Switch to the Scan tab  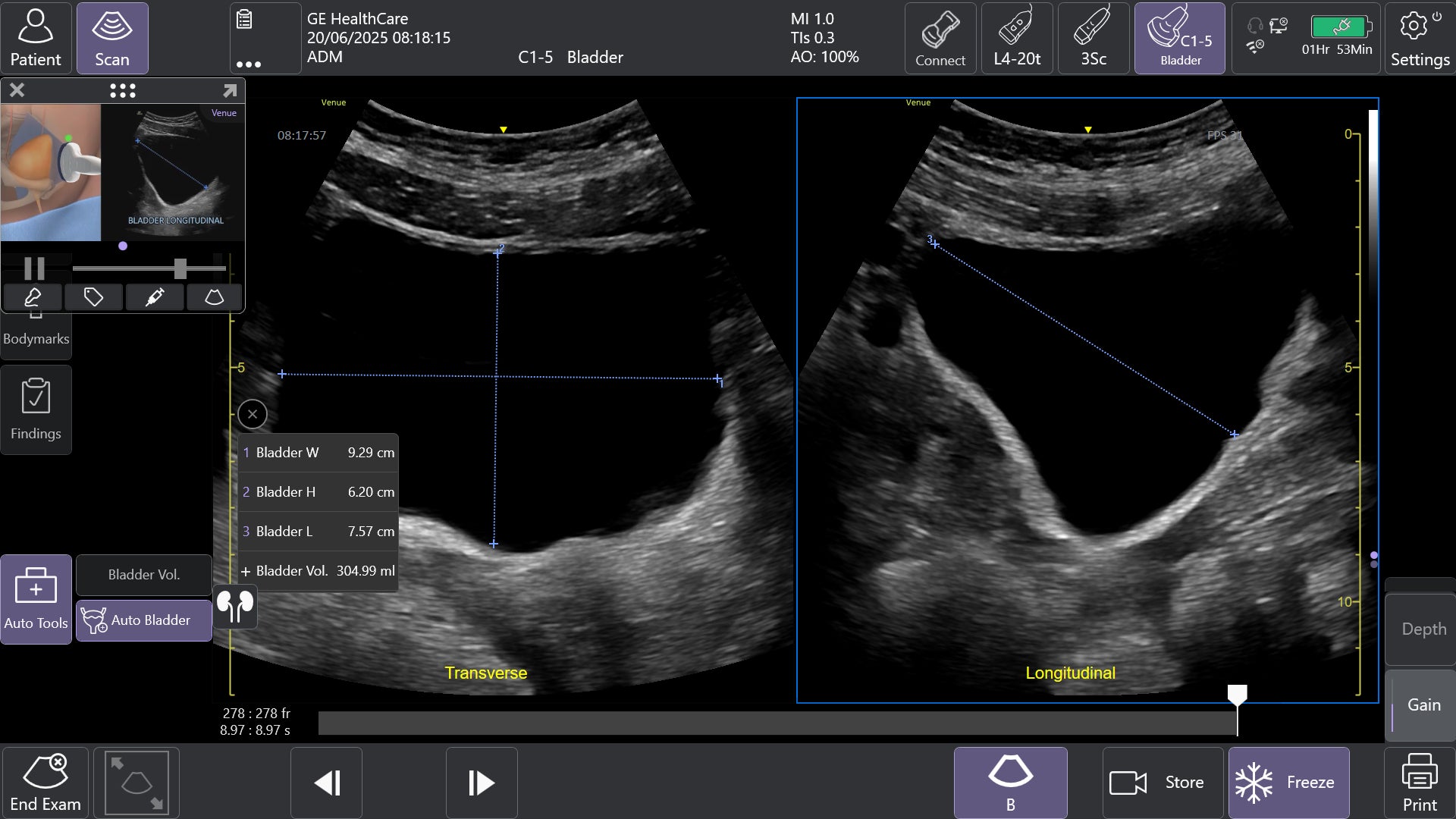[112, 38]
